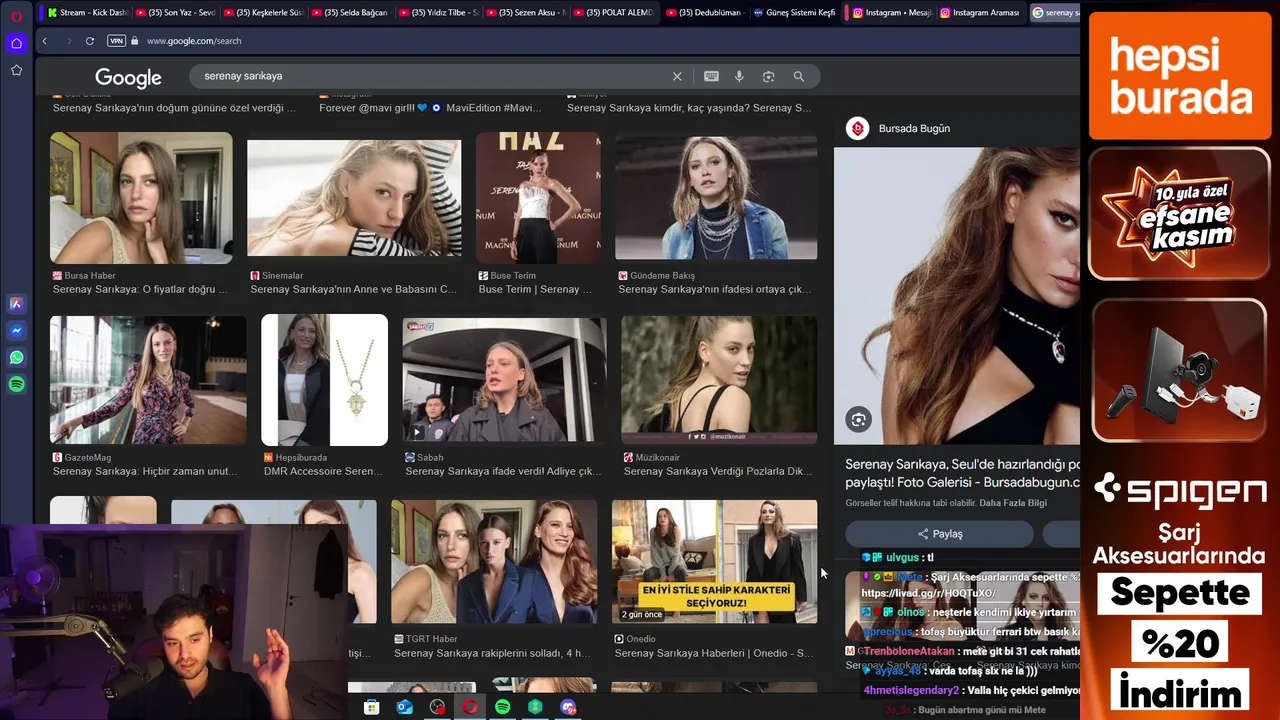Click the www.google.com/search address bar
The image size is (1280, 720).
(x=193, y=41)
